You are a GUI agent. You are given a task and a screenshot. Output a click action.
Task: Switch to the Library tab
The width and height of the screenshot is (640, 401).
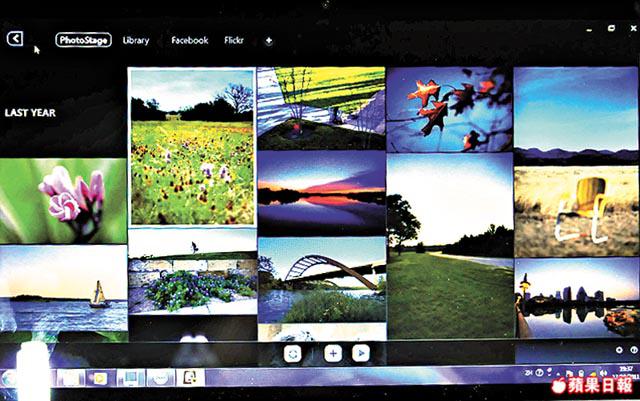(x=136, y=40)
